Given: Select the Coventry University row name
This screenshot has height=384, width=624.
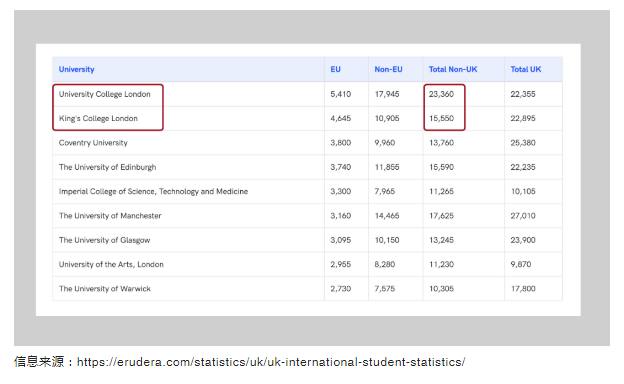Looking at the screenshot, I should (93, 143).
